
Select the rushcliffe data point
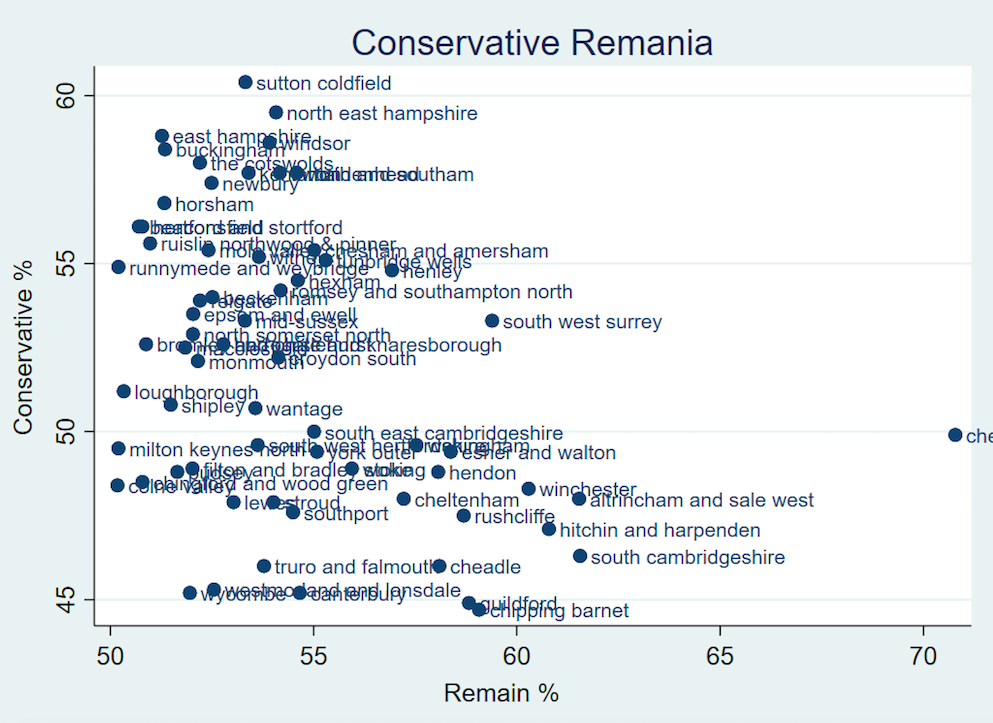pos(463,516)
